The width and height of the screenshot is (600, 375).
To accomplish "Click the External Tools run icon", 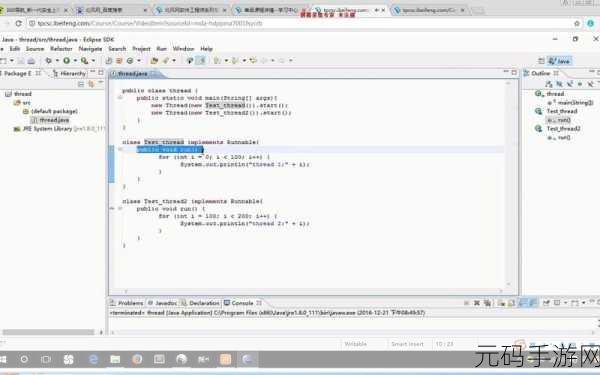I will point(84,60).
